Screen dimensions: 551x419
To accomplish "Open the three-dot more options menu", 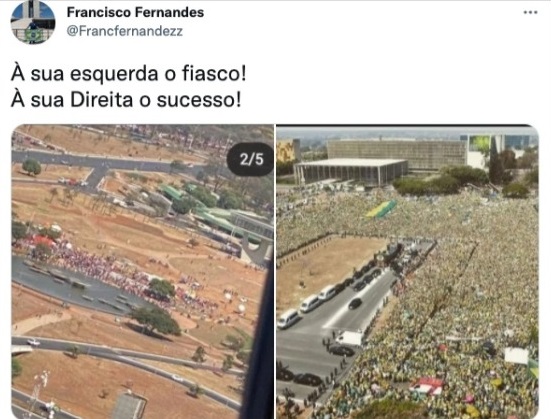I will pos(530,12).
